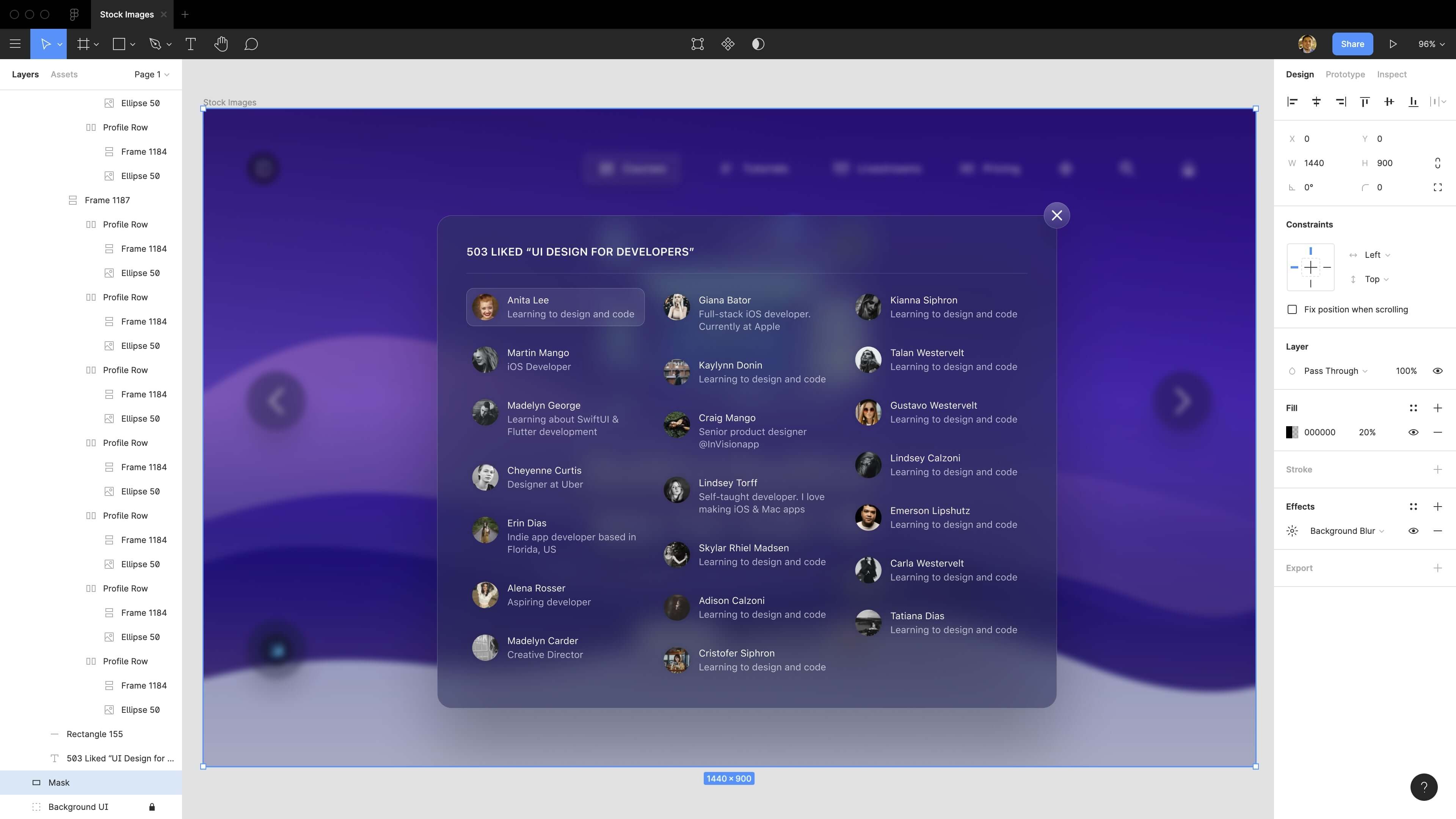Click the Present play button
The height and width of the screenshot is (819, 1456).
[1393, 44]
